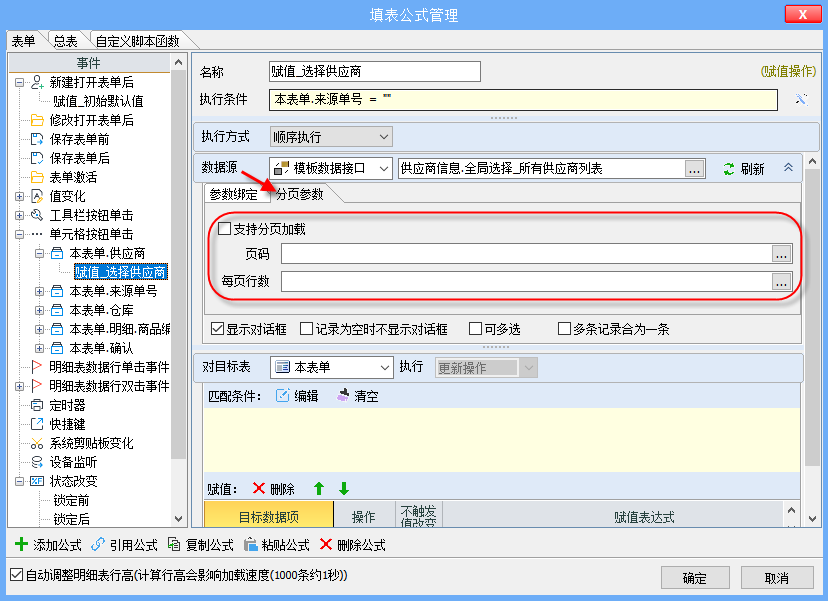Click the 值变化 icon
This screenshot has width=828, height=601.
tap(37, 196)
